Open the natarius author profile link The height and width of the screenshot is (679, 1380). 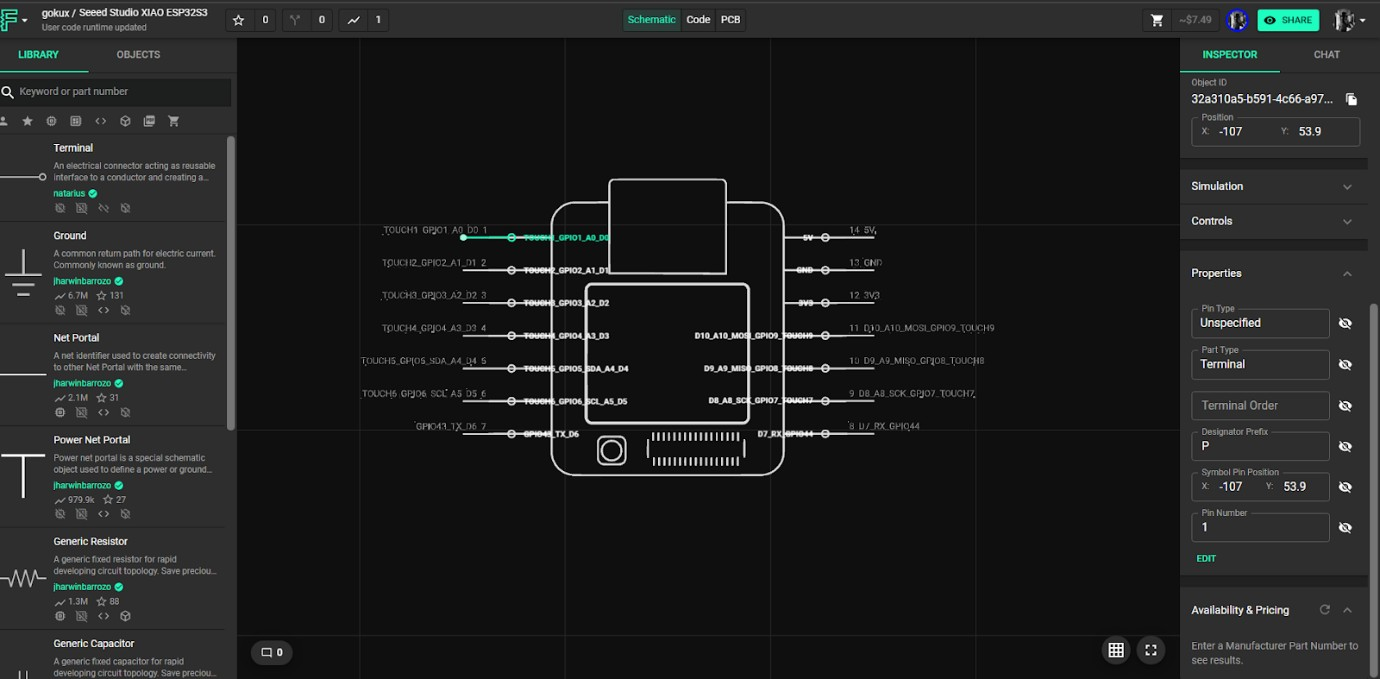69,193
